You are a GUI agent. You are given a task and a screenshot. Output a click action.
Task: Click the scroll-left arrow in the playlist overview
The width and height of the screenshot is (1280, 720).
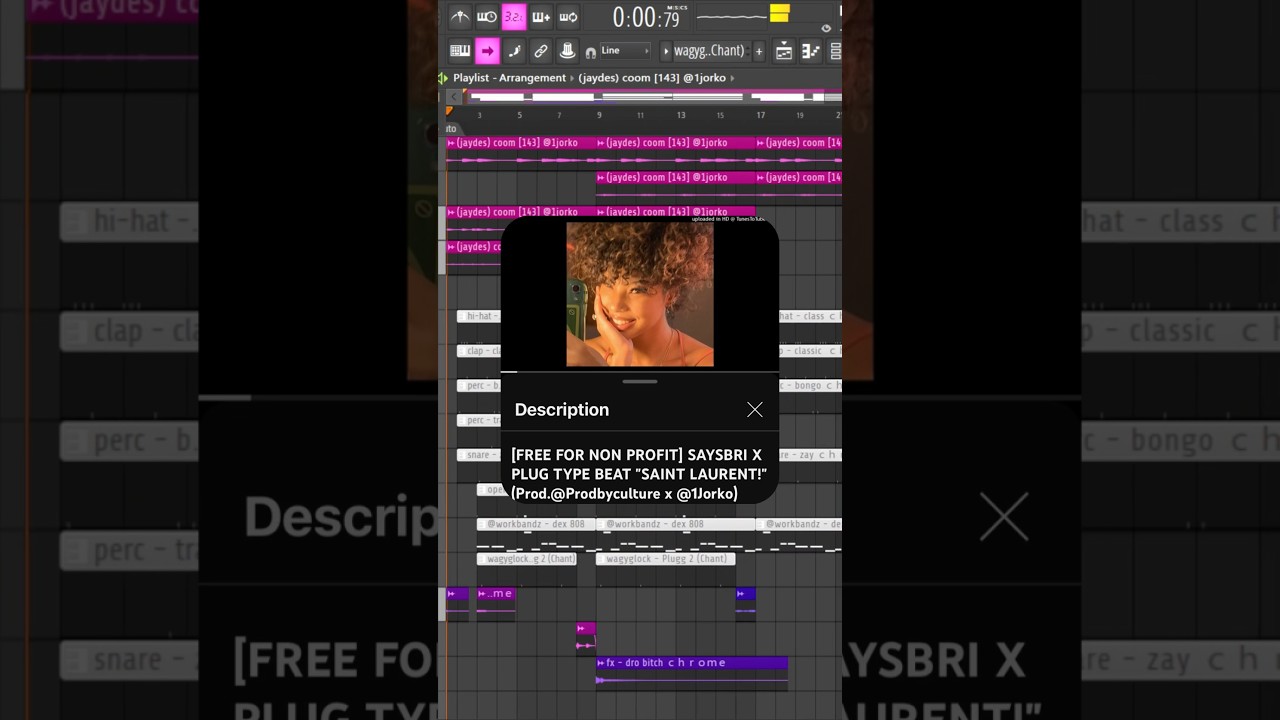pos(452,97)
